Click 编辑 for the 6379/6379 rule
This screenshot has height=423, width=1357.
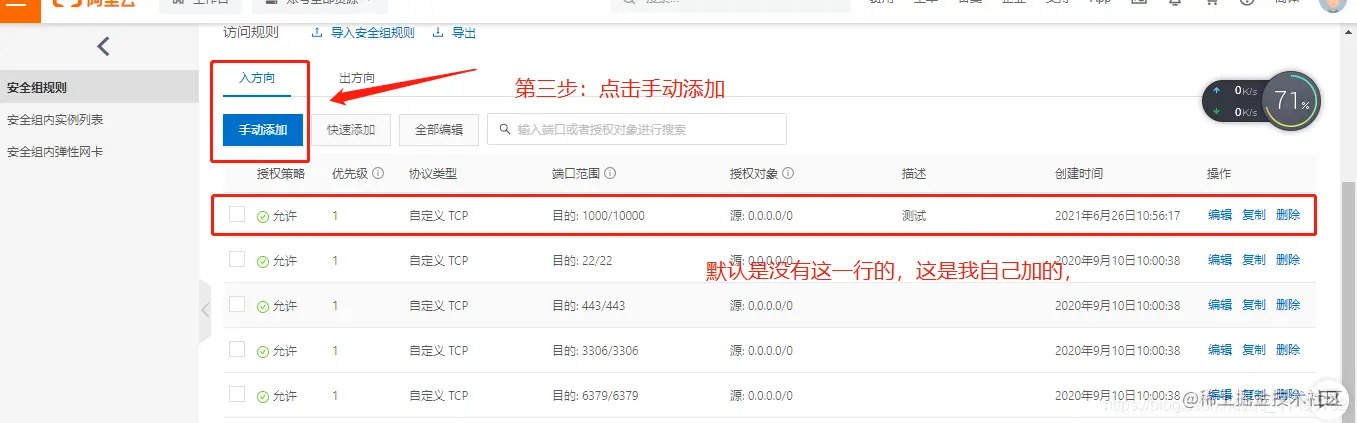click(x=1220, y=395)
